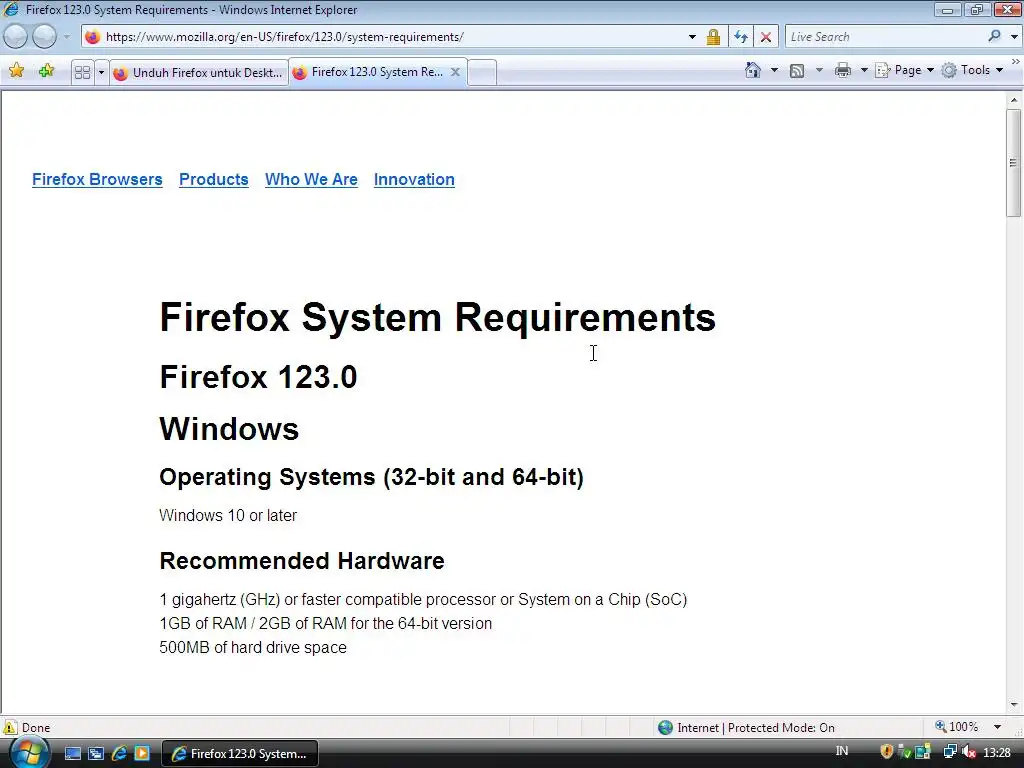Click the Forward navigation button
The height and width of the screenshot is (768, 1024).
(44, 37)
